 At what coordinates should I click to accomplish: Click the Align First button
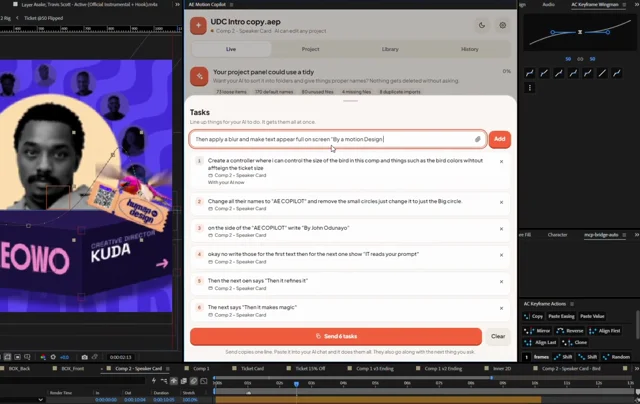point(605,331)
